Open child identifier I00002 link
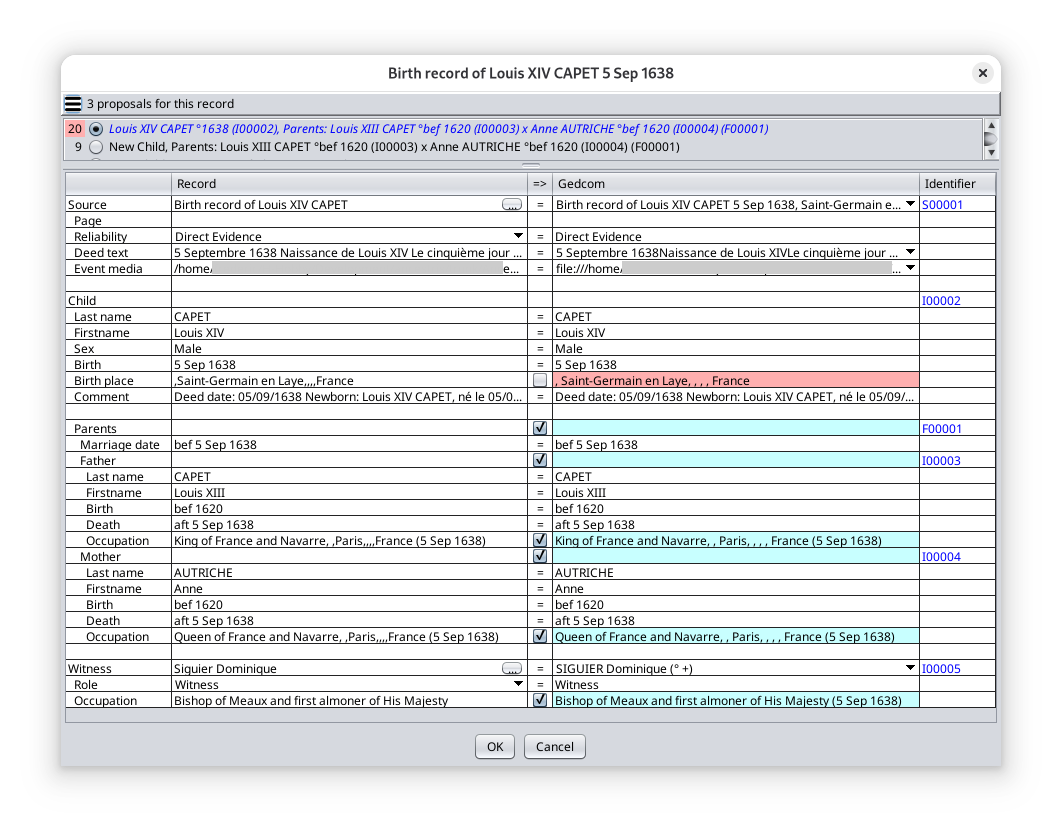 coord(941,301)
